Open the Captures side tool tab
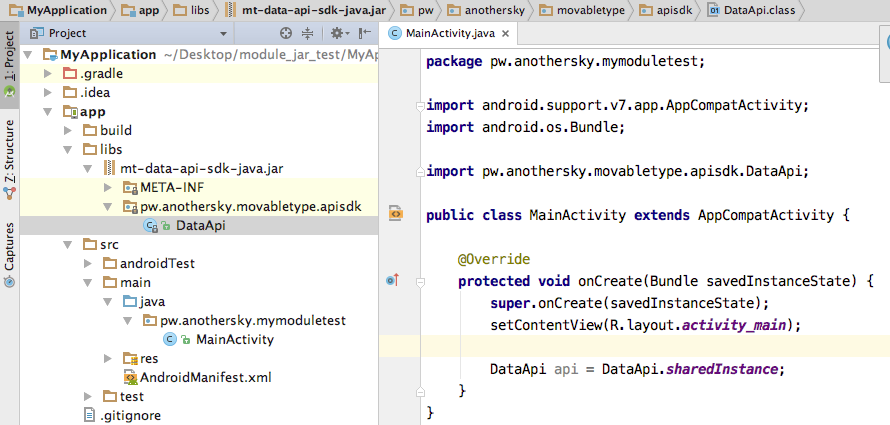This screenshot has height=425, width=890. (x=10, y=254)
